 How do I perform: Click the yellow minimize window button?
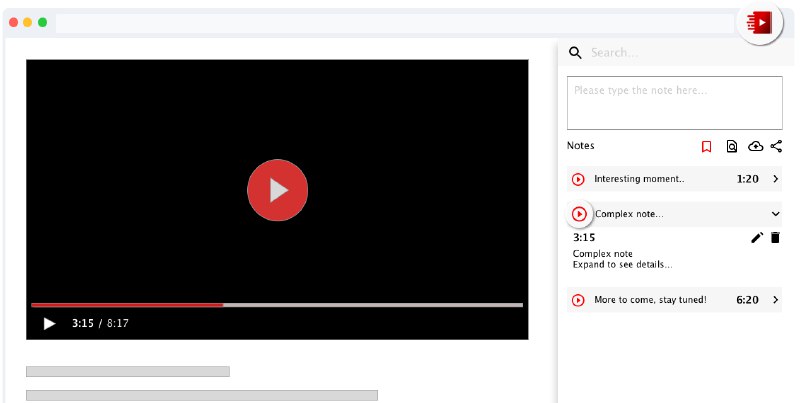(28, 22)
